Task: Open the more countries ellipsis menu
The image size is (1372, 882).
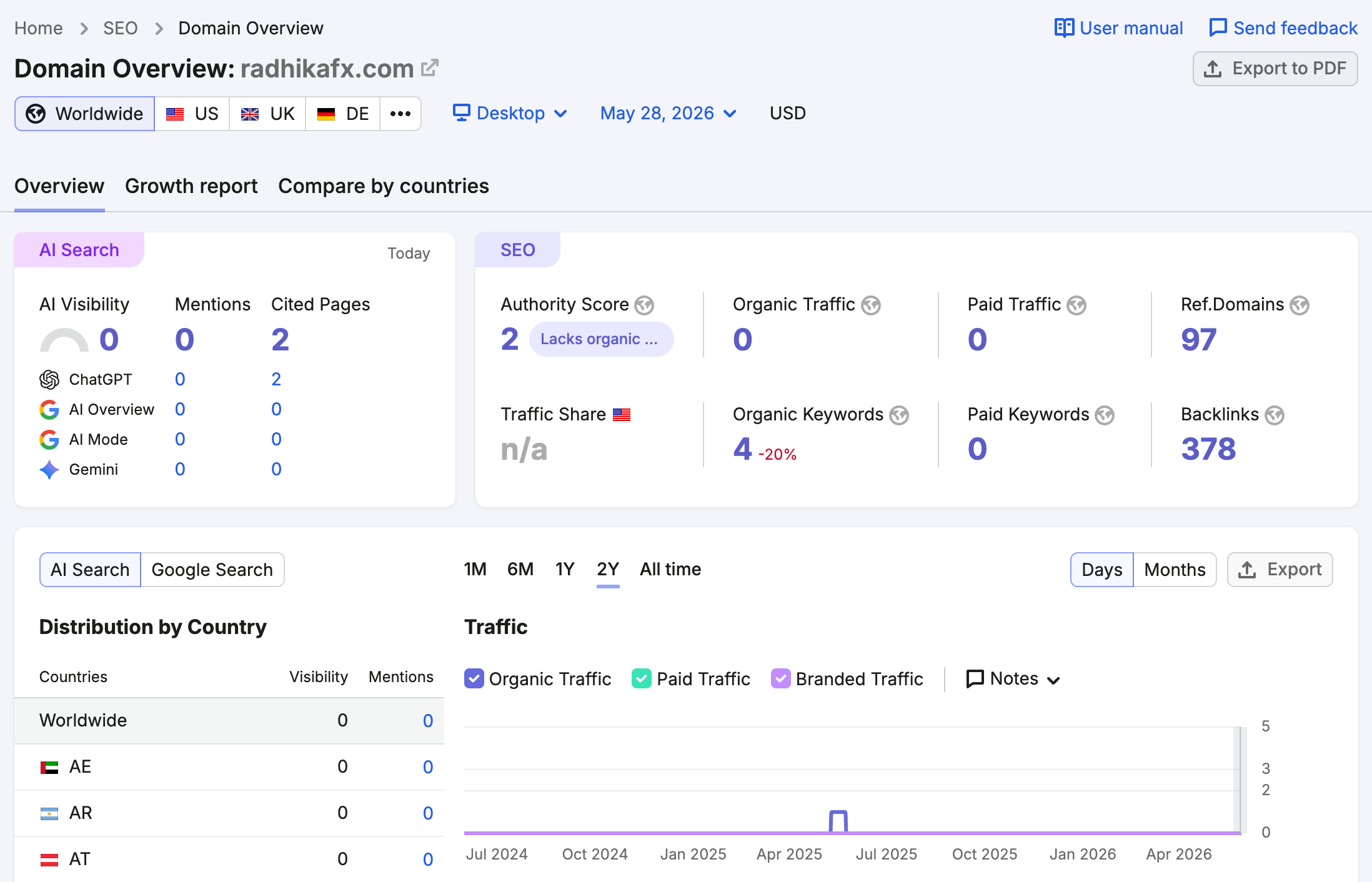Action: 400,114
